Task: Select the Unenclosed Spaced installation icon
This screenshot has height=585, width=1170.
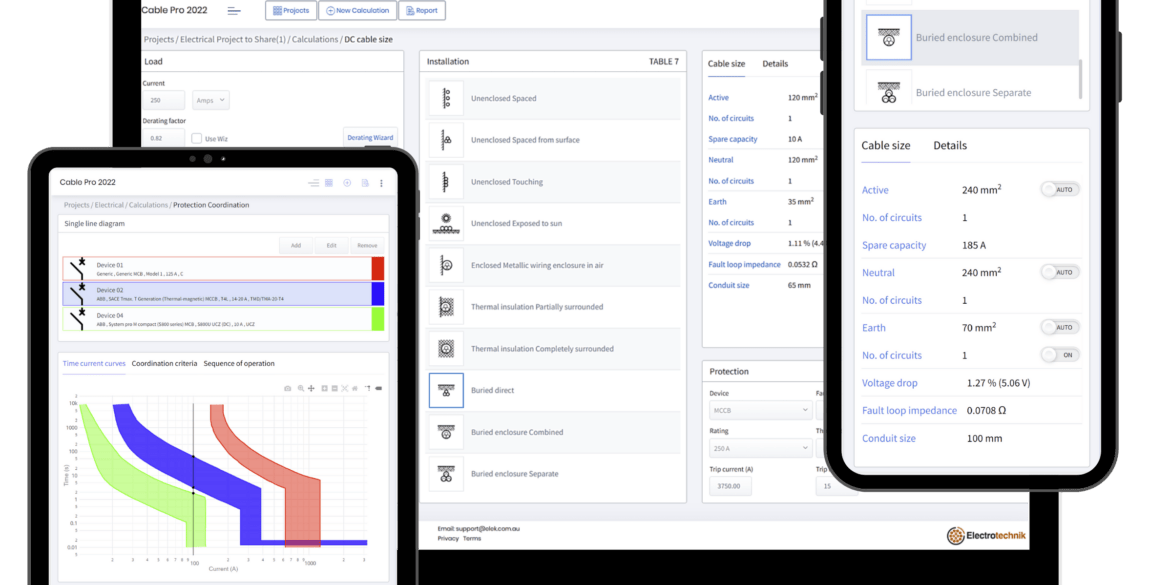Action: coord(445,97)
